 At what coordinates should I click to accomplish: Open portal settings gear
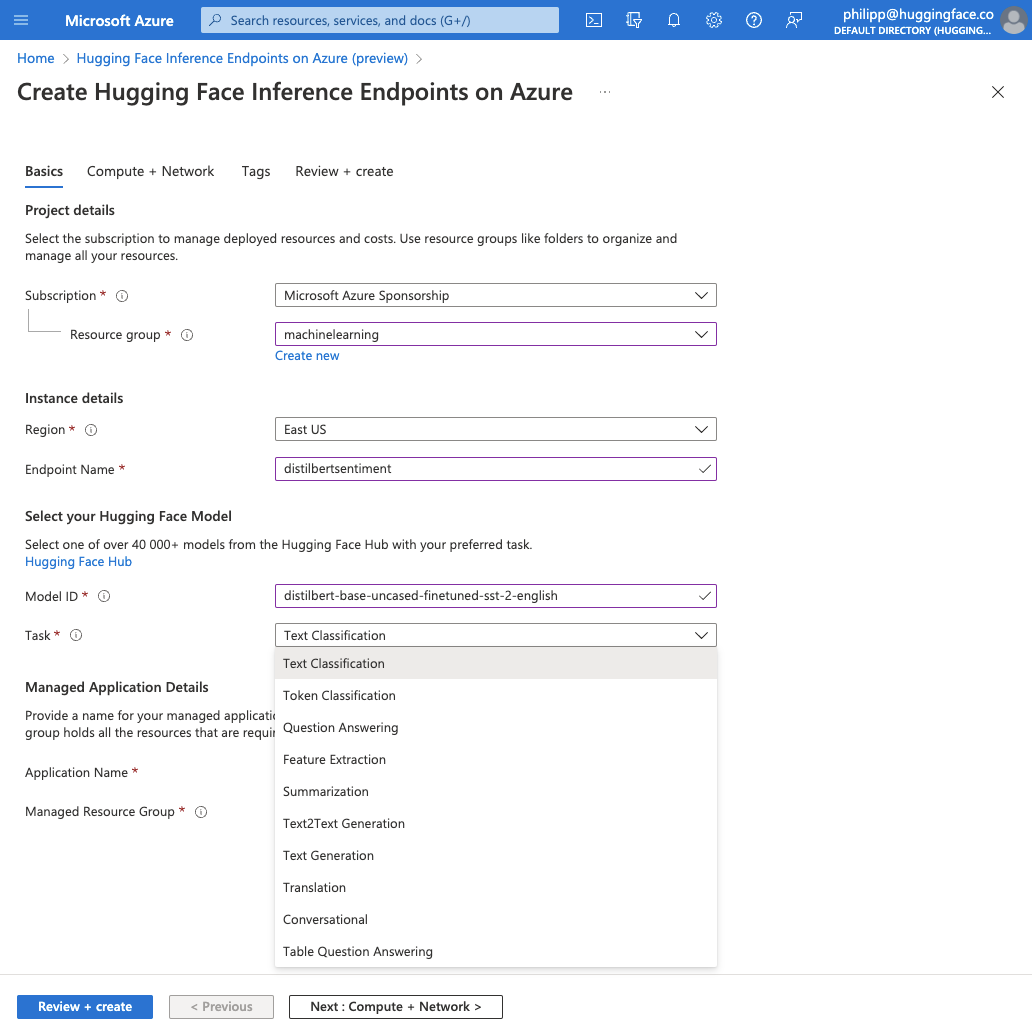714,20
